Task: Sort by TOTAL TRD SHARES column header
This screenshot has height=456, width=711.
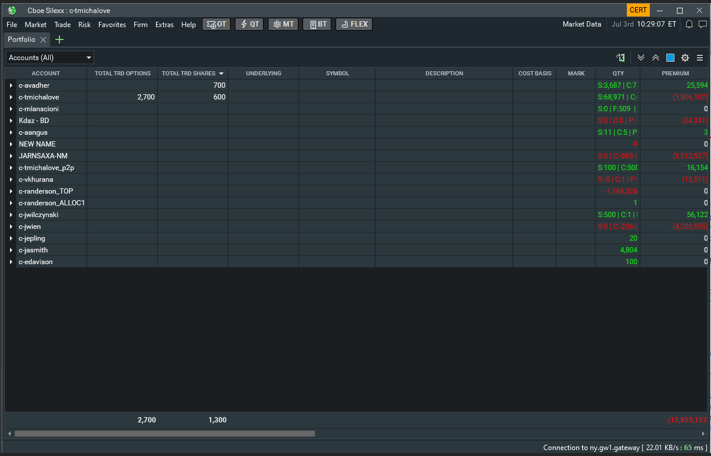Action: (x=193, y=73)
